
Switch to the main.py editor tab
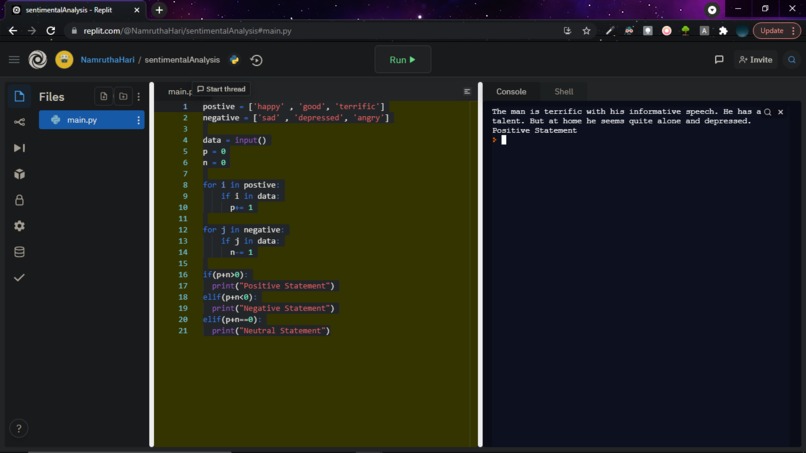[x=179, y=92]
